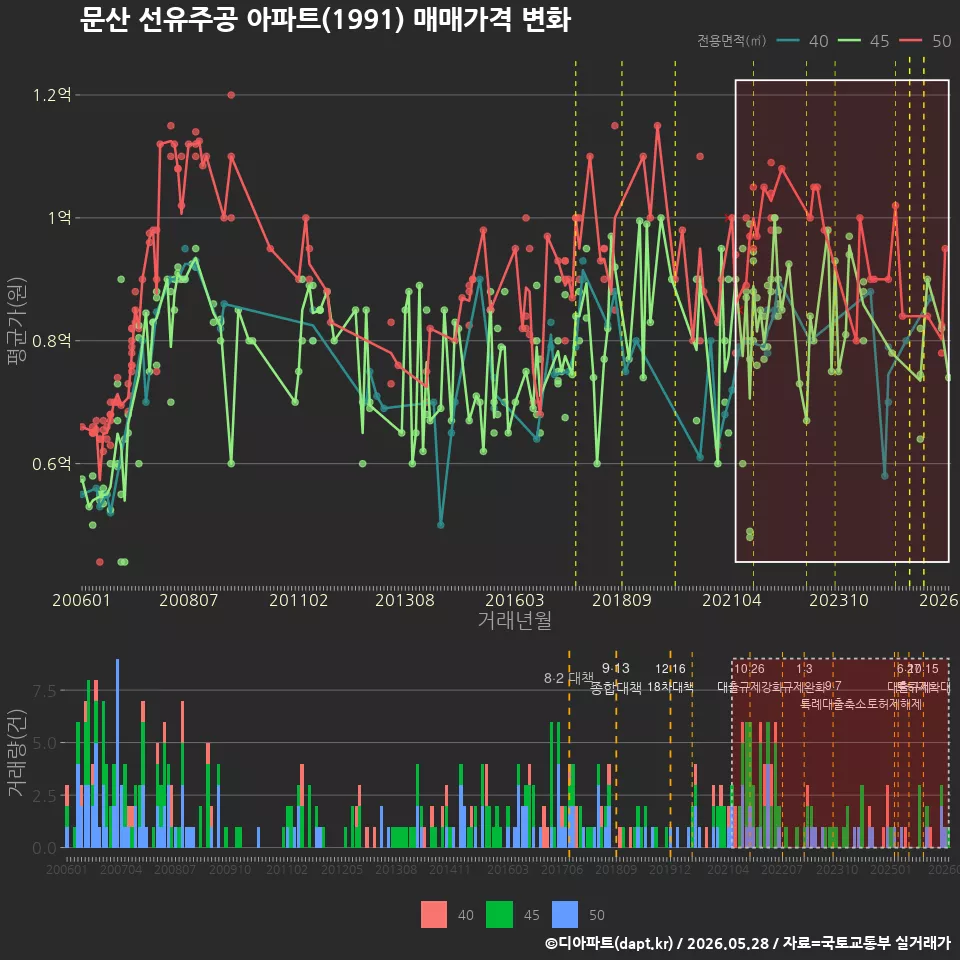Click the 200910 label on volume chart axis
Image resolution: width=960 pixels, height=960 pixels.
click(230, 869)
